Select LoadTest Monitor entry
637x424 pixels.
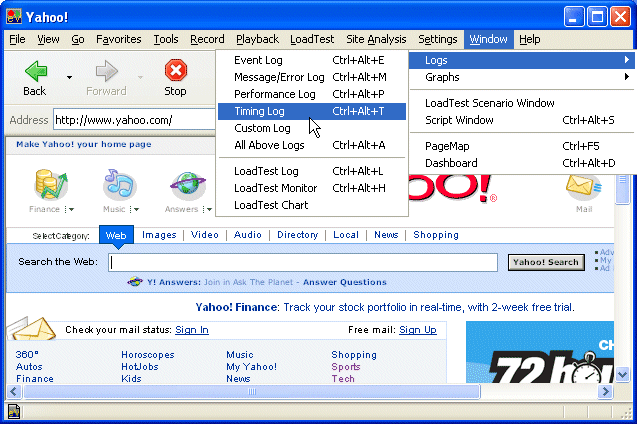312,188
